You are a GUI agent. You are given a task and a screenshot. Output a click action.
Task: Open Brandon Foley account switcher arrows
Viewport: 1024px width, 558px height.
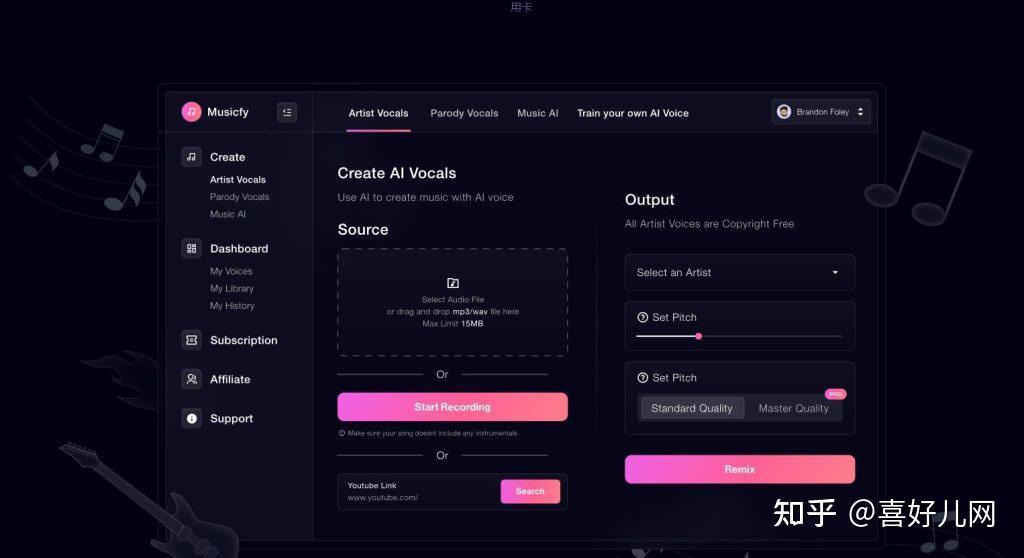(x=860, y=112)
